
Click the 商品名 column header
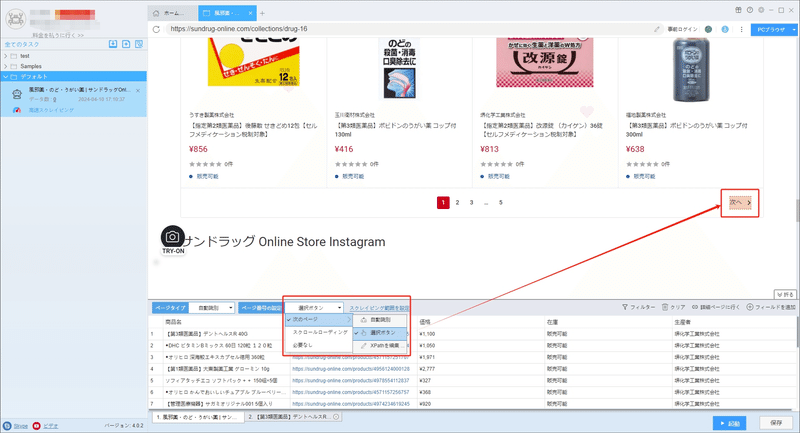pyautogui.click(x=173, y=322)
